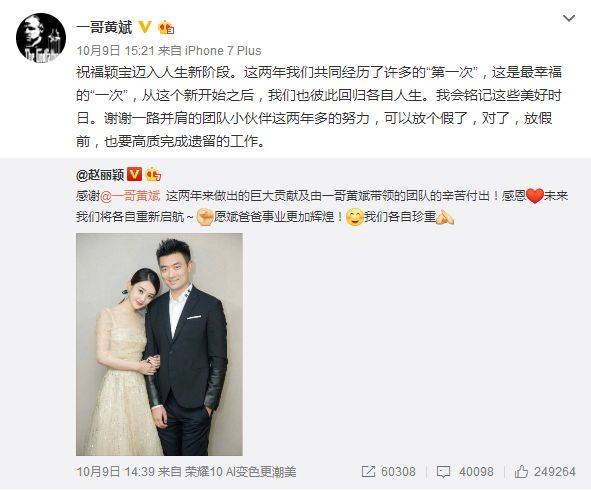Open the 一哥黄斌 username link
Screen dimensions: 591x491
[104, 28]
